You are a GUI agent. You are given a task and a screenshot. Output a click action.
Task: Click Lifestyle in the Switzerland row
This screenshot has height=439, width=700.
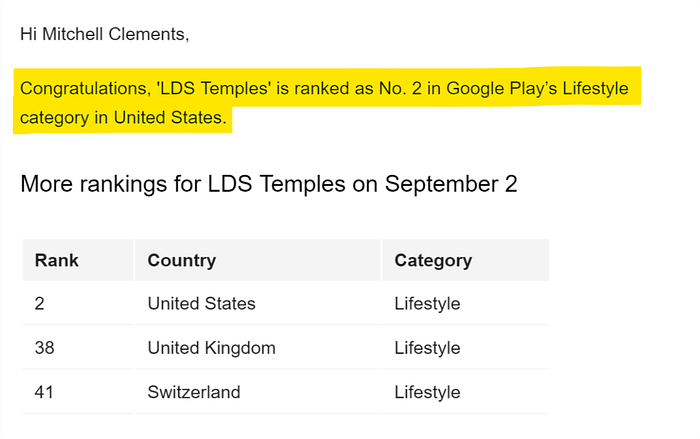pyautogui.click(x=427, y=392)
